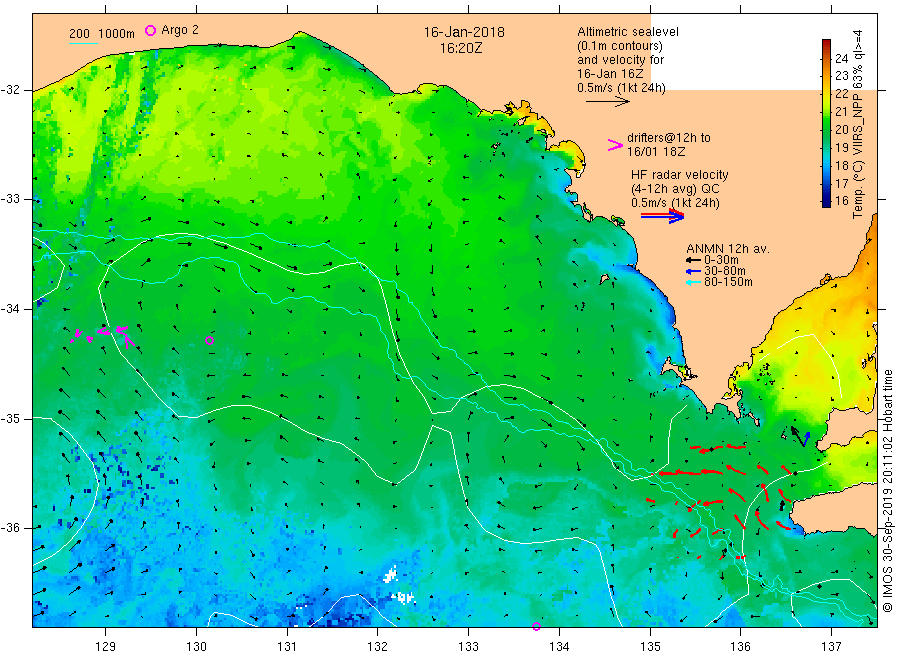
Task: Click the -33 latitude axis label
Action: [x=10, y=199]
